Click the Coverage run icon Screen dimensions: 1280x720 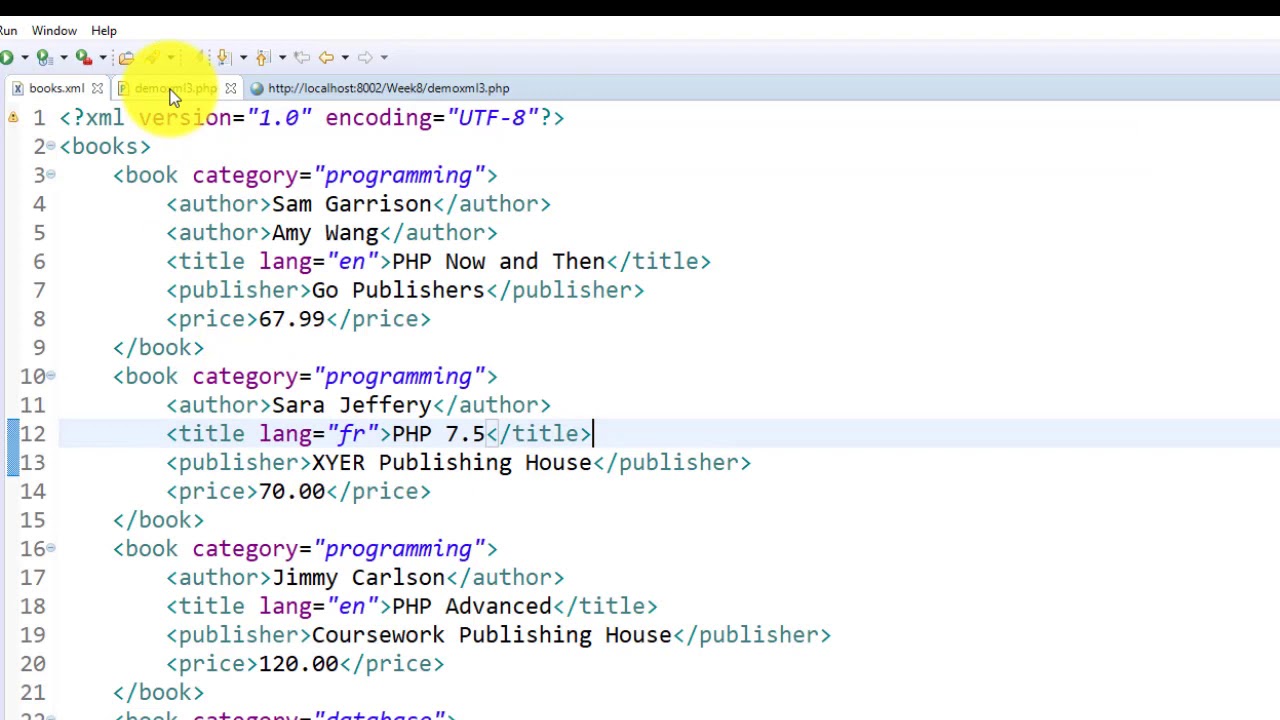(44, 58)
